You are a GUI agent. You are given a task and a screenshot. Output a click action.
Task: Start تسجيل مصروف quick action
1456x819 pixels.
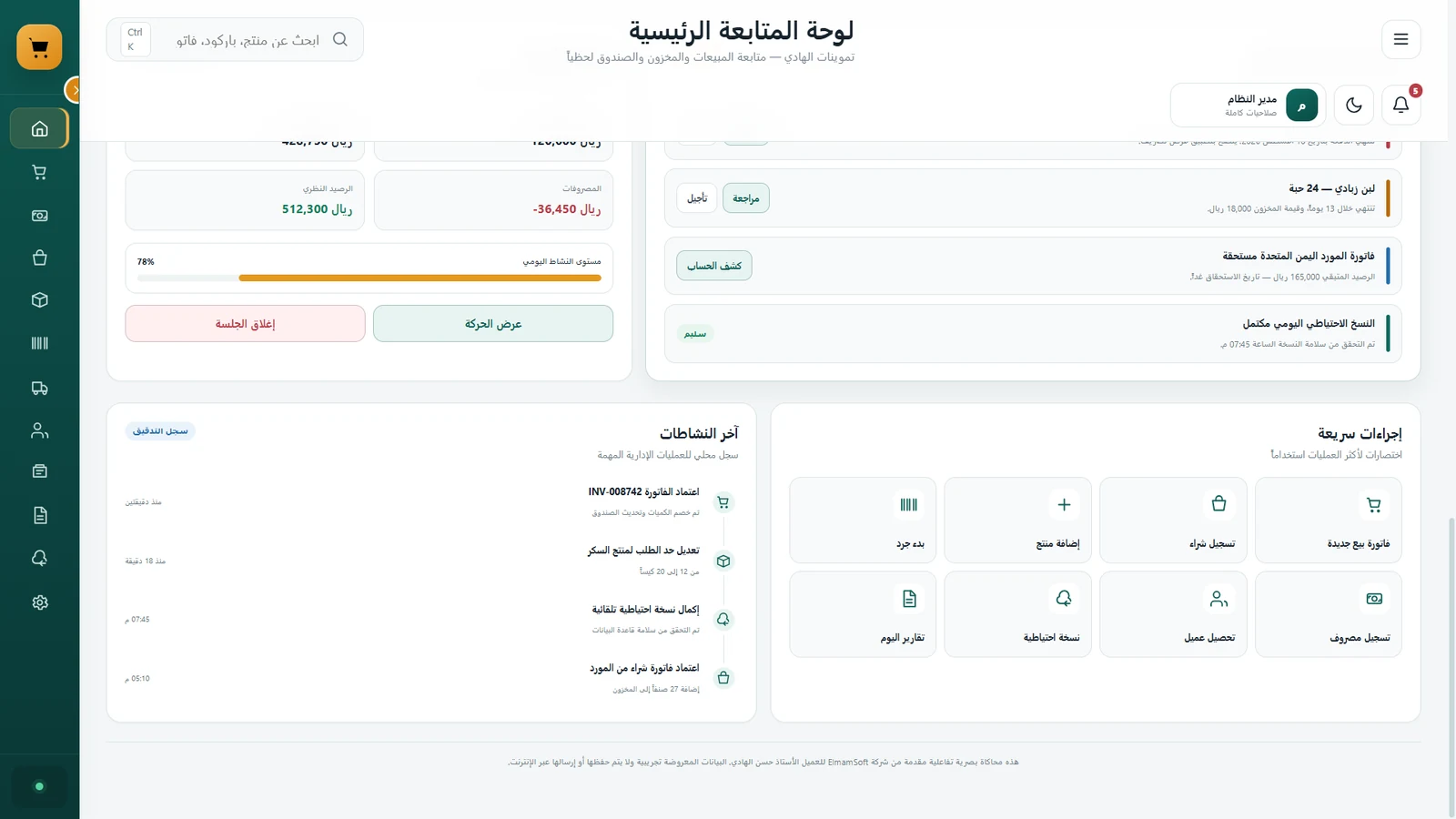(1328, 614)
